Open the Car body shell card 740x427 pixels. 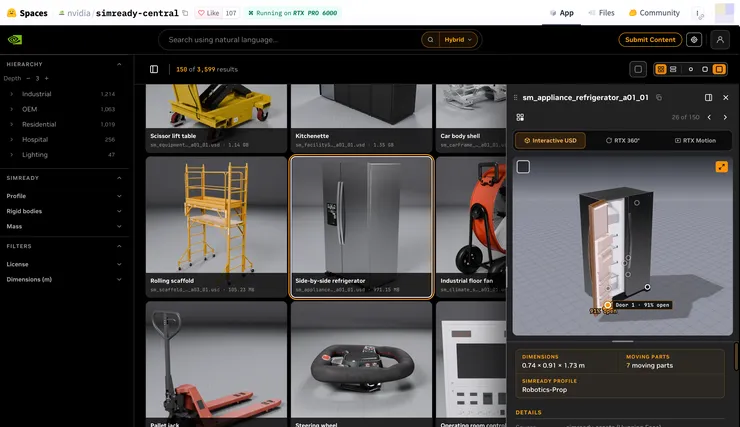pos(471,118)
